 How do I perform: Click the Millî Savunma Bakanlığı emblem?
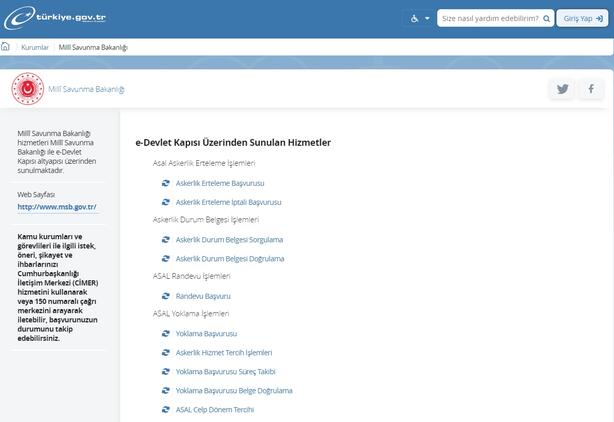(x=27, y=89)
